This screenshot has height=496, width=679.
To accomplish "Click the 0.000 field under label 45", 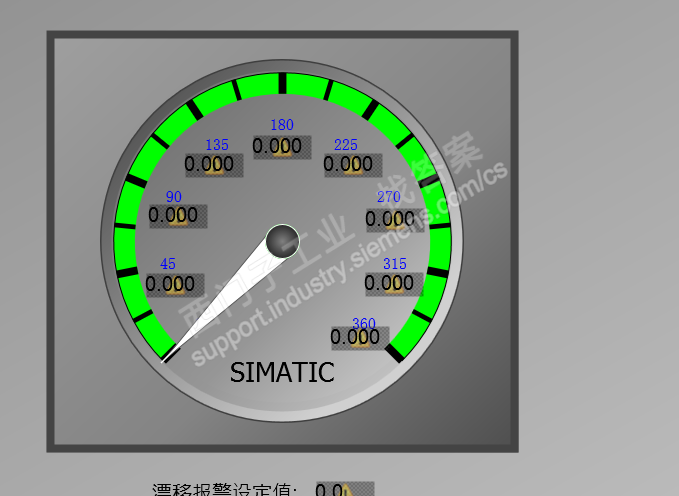I will point(175,285).
